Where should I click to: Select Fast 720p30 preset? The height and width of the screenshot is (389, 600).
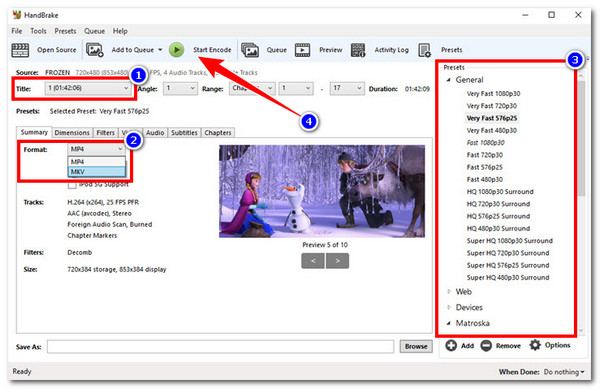[485, 155]
